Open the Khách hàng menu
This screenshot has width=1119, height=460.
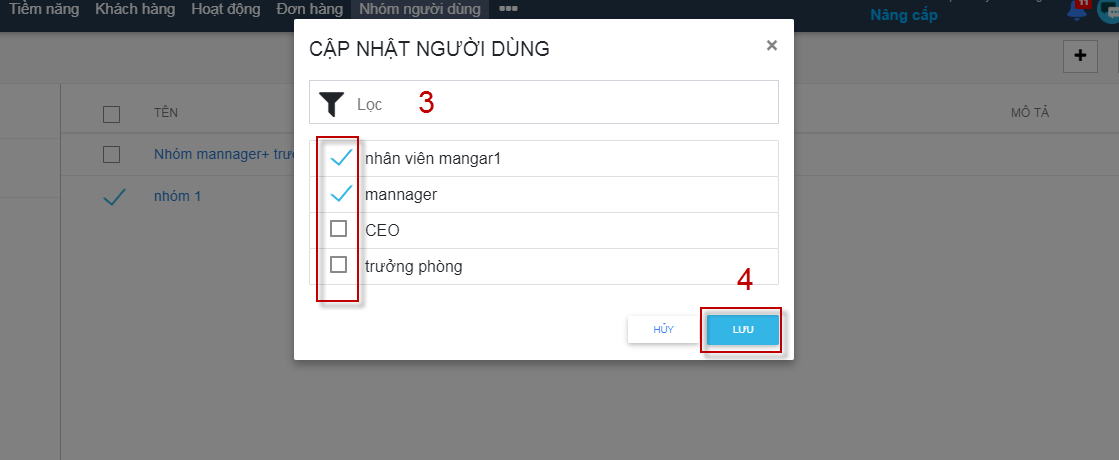tap(135, 10)
